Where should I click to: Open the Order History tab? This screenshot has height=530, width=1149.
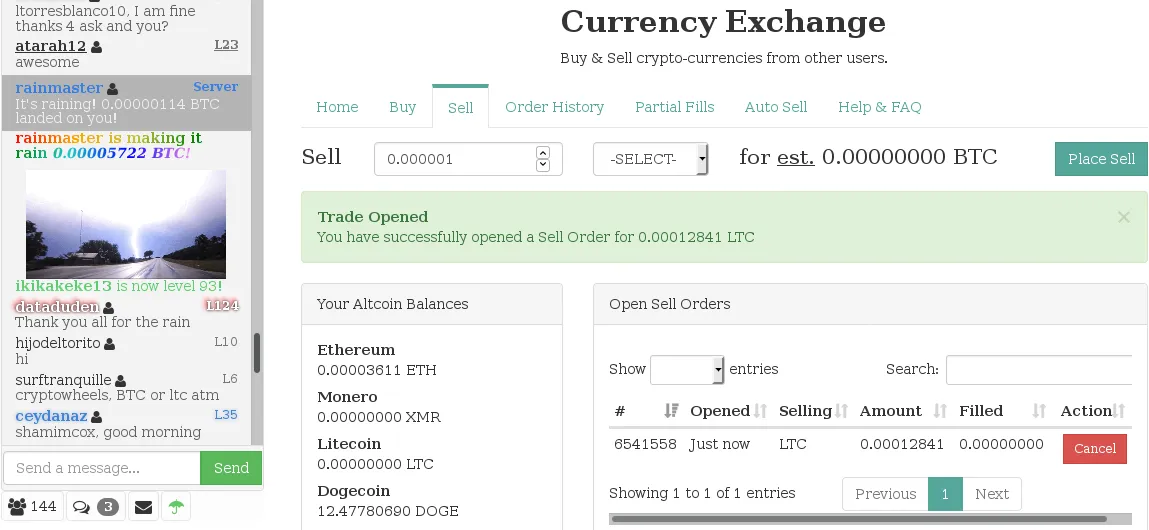point(555,107)
